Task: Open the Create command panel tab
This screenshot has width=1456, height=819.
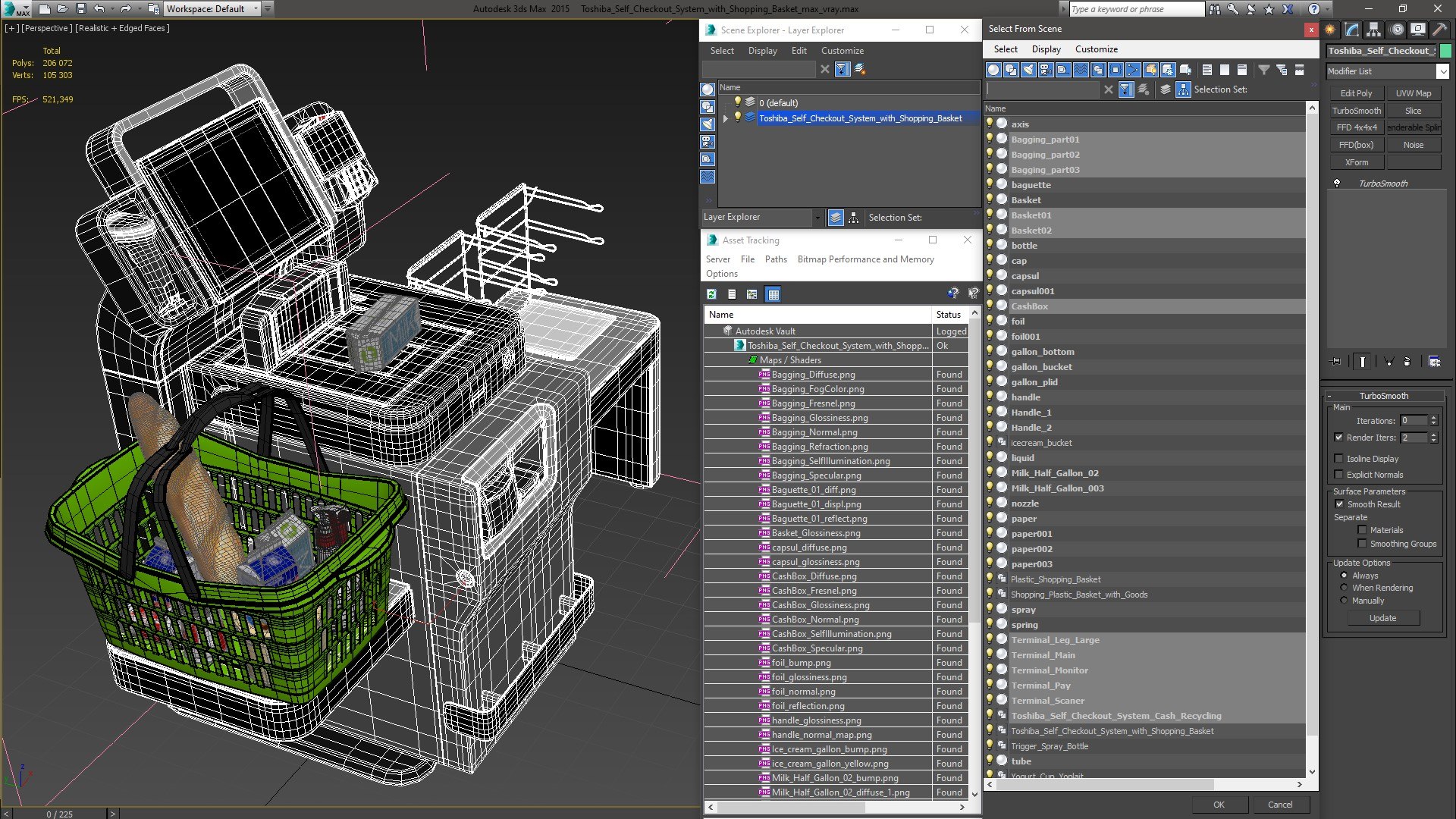Action: pos(1330,30)
